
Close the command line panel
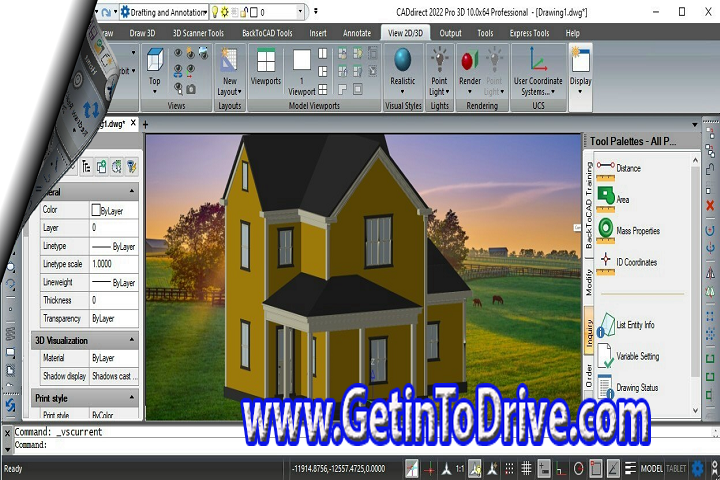[x=7, y=433]
